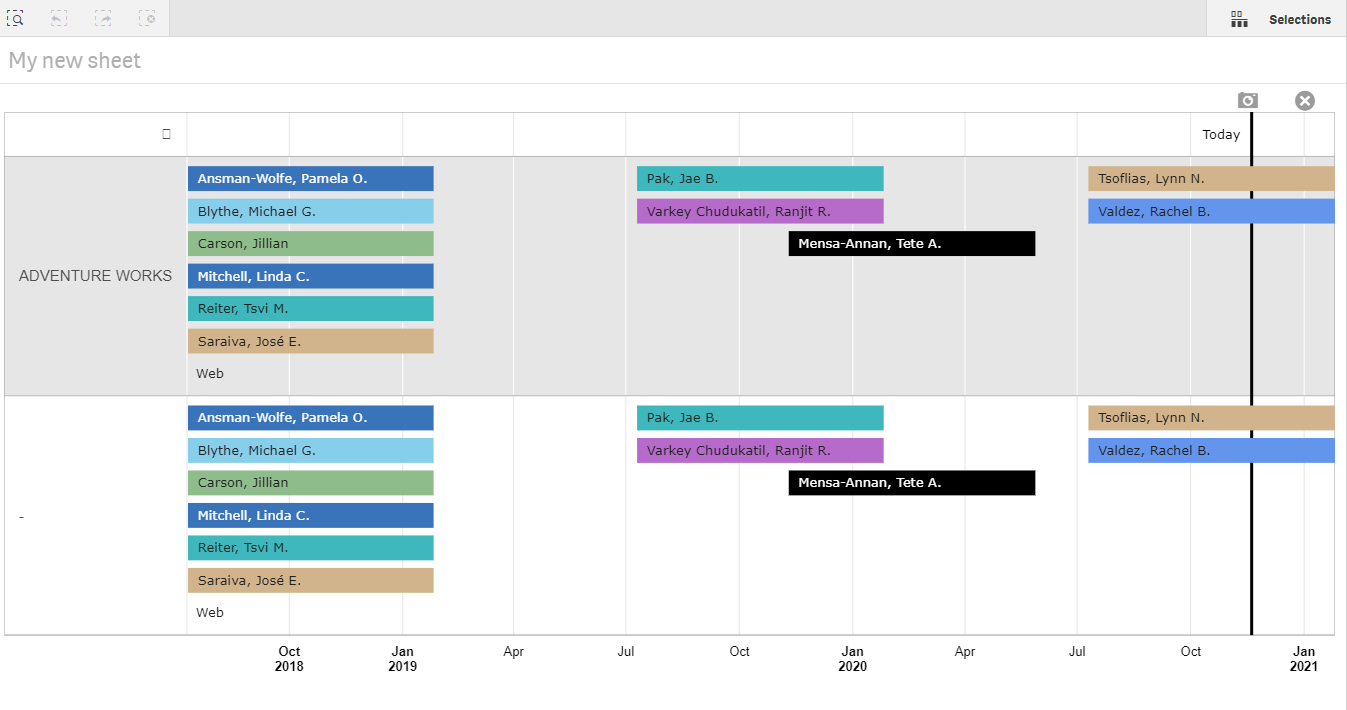Select the black Mensa-Annan, Tete A. bar
Screen dimensions: 1347x710
[911, 243]
